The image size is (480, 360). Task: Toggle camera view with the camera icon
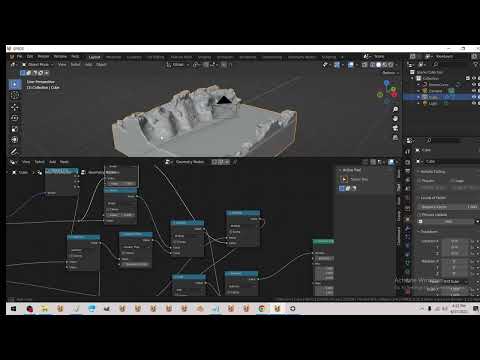click(395, 128)
